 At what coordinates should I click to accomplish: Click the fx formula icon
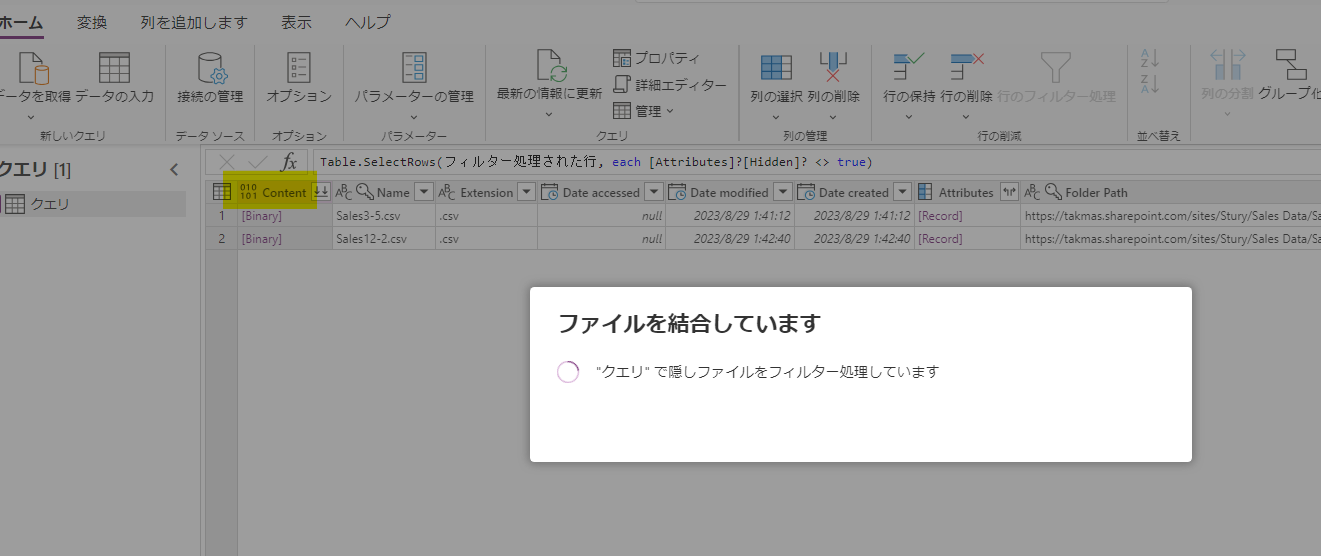point(288,162)
